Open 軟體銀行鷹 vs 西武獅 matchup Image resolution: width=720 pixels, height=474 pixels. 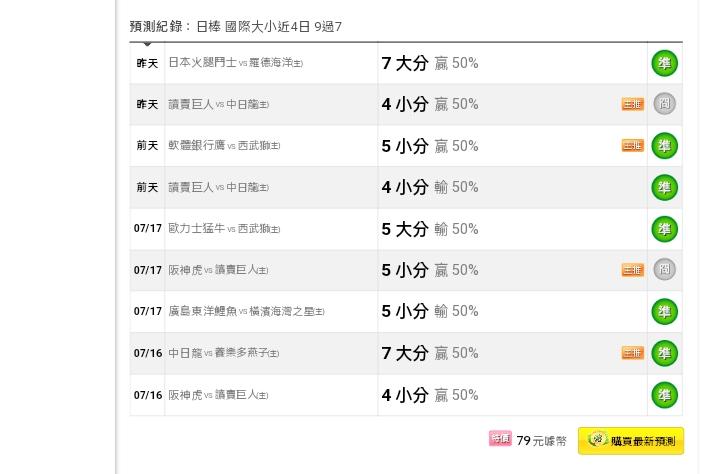click(224, 146)
